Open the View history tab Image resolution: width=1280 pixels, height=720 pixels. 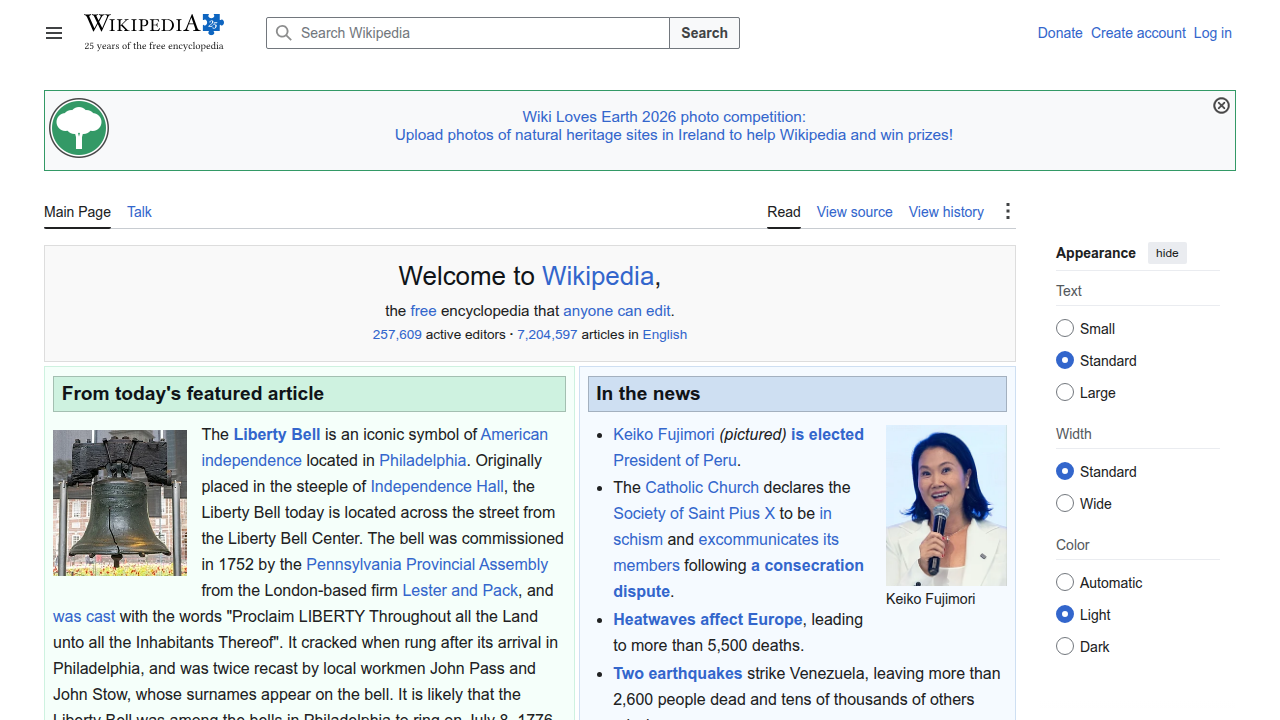[946, 212]
